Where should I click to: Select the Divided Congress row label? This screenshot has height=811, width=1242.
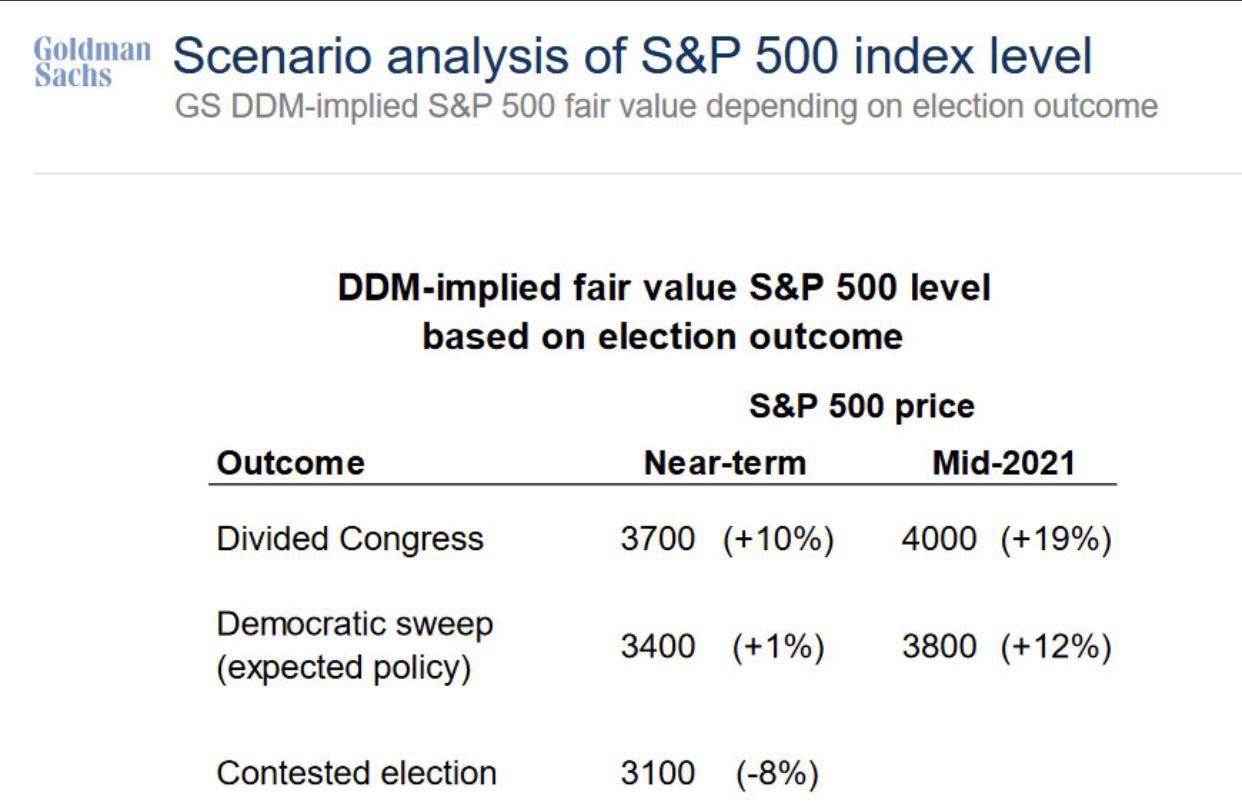[350, 539]
